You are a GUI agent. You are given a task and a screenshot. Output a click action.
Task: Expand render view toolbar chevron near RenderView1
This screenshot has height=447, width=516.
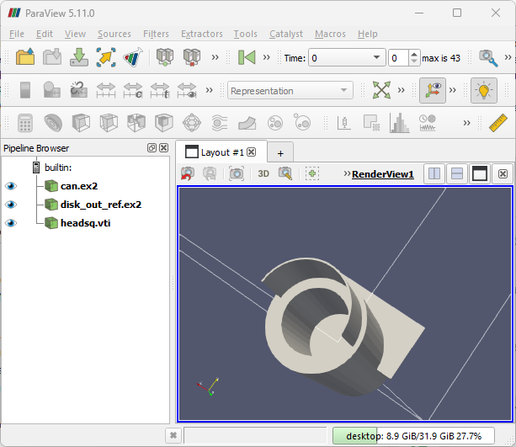coord(347,173)
